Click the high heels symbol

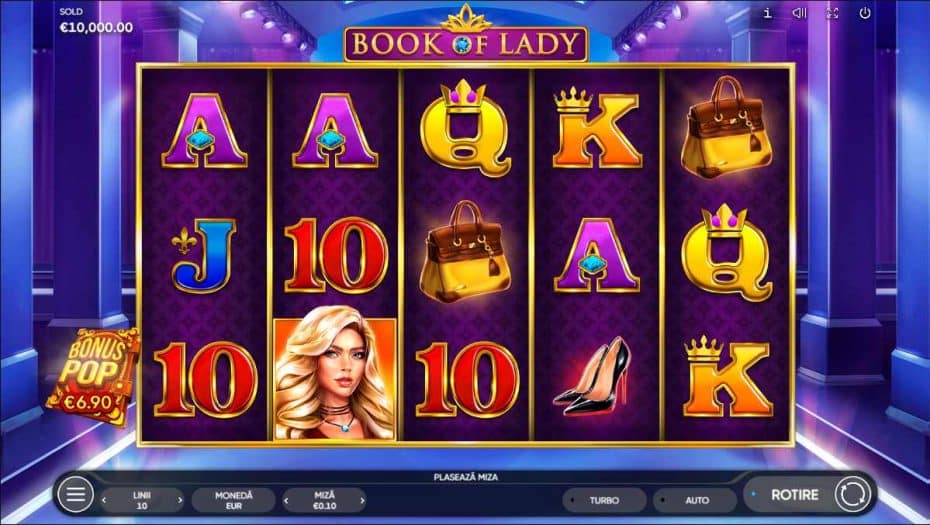pyautogui.click(x=593, y=376)
